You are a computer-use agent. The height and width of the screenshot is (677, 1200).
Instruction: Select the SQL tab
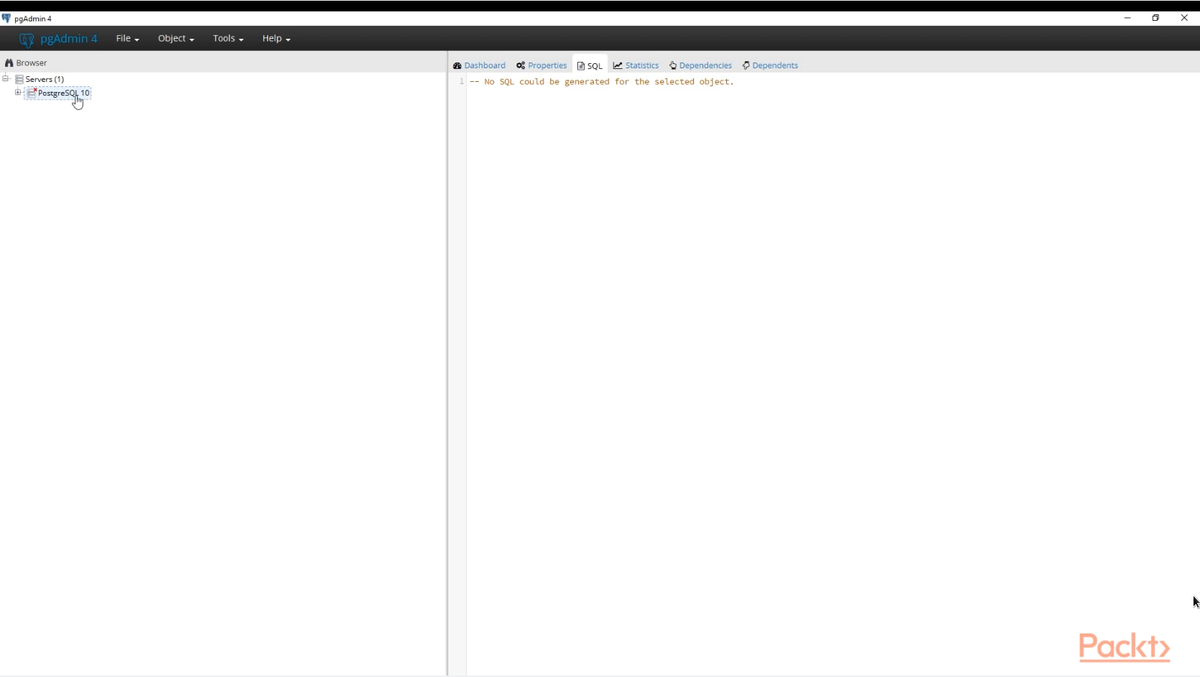590,65
